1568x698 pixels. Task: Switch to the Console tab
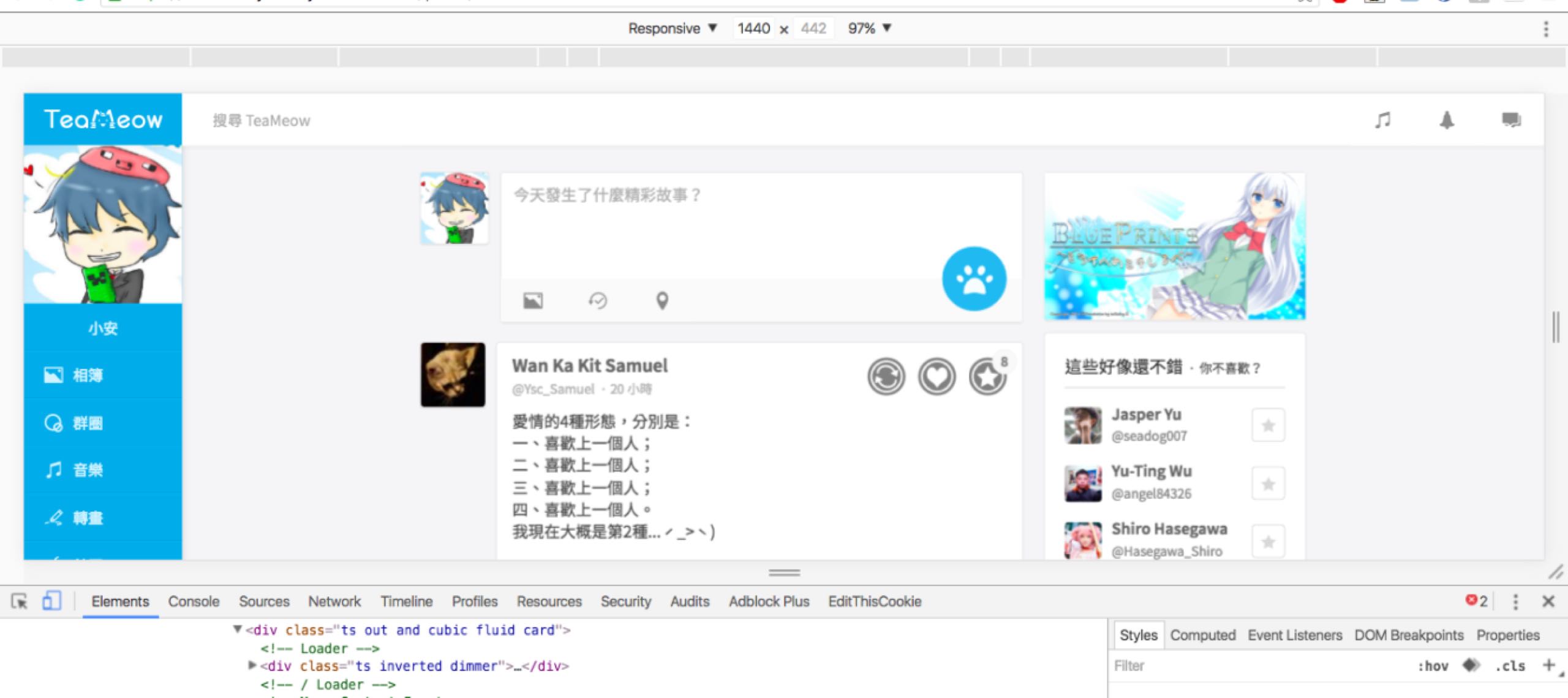(194, 601)
